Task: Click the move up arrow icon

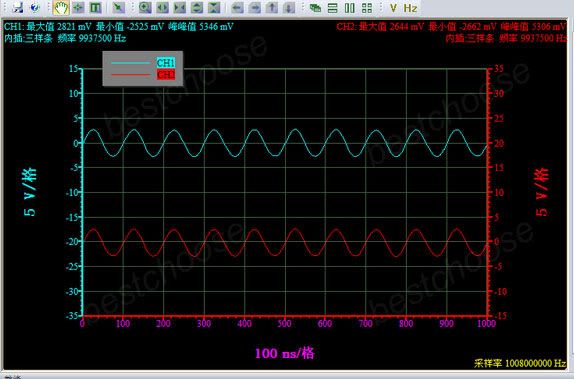Action: [x=272, y=7]
